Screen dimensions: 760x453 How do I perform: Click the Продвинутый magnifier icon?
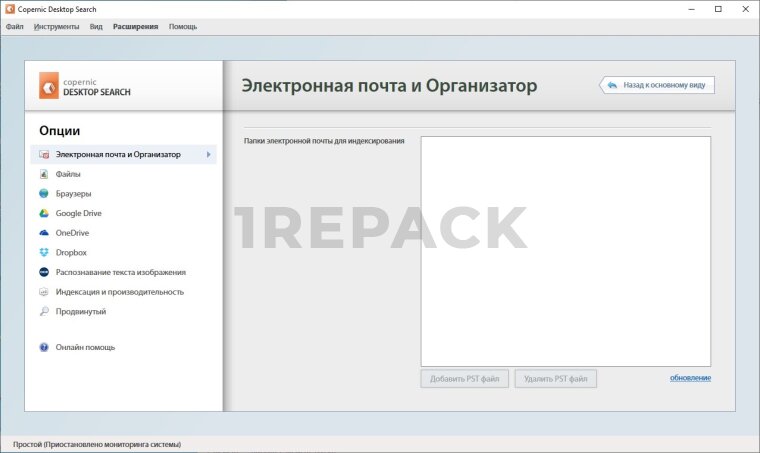(x=44, y=312)
